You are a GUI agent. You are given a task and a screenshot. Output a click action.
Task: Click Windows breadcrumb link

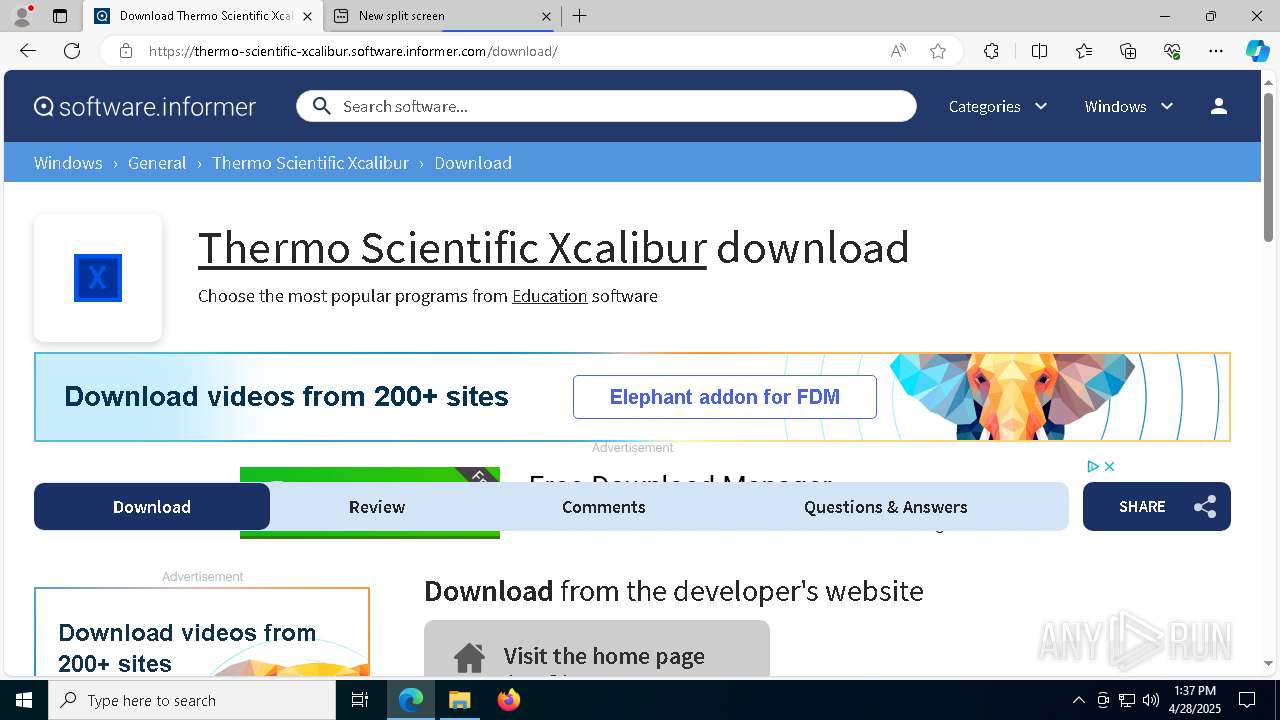click(x=68, y=163)
